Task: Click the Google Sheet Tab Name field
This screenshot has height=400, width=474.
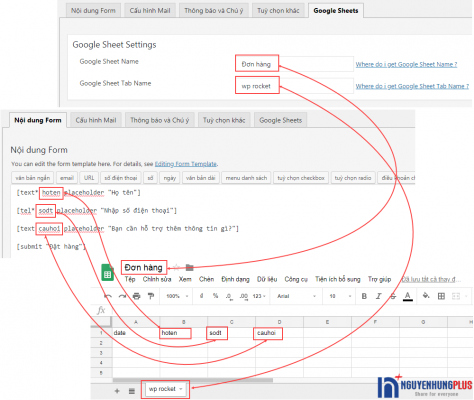Action: pos(295,86)
